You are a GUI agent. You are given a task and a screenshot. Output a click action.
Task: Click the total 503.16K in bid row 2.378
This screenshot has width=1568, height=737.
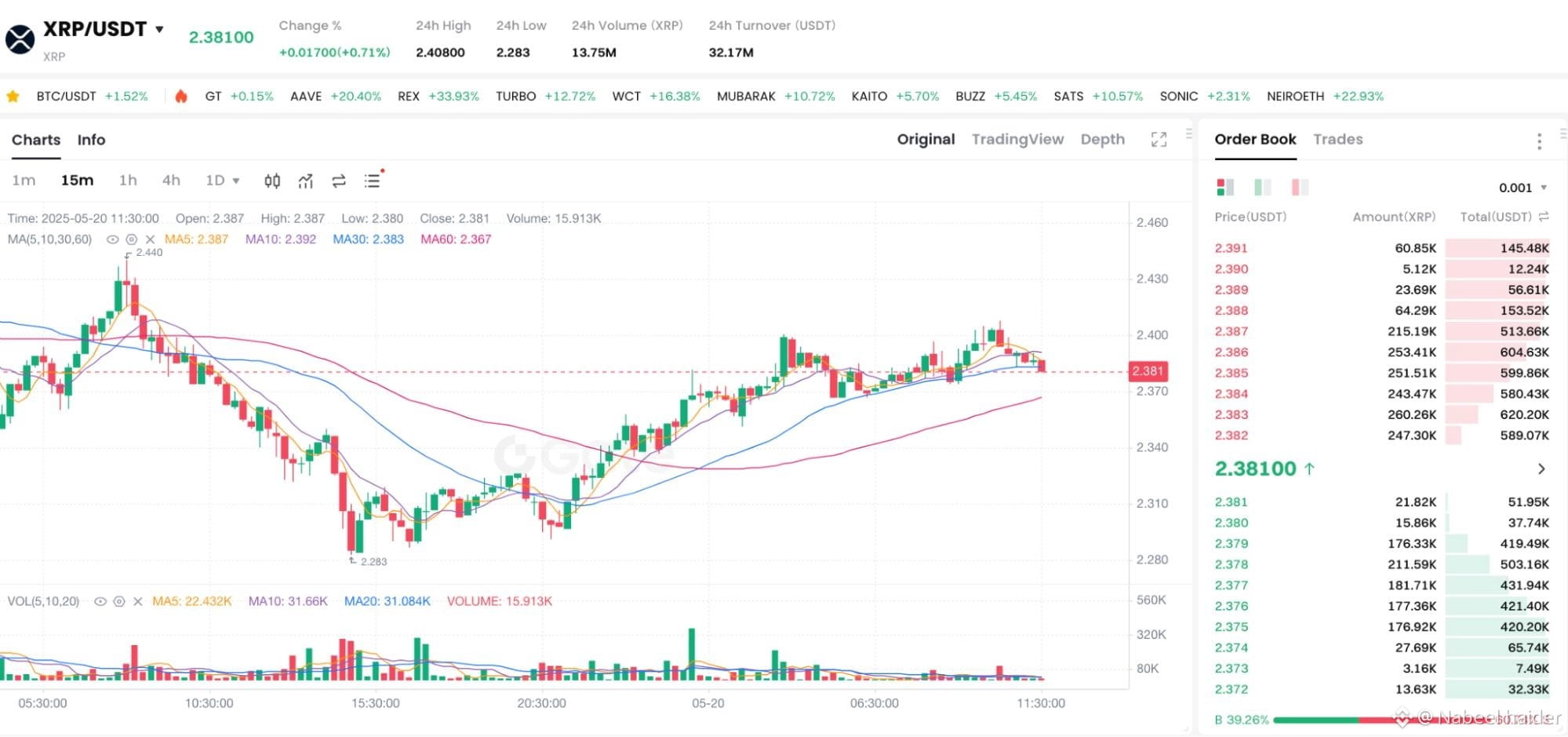(x=1524, y=564)
